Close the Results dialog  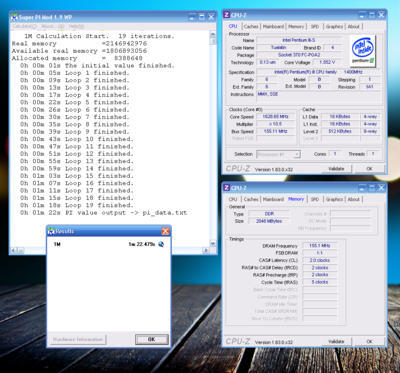point(165,231)
